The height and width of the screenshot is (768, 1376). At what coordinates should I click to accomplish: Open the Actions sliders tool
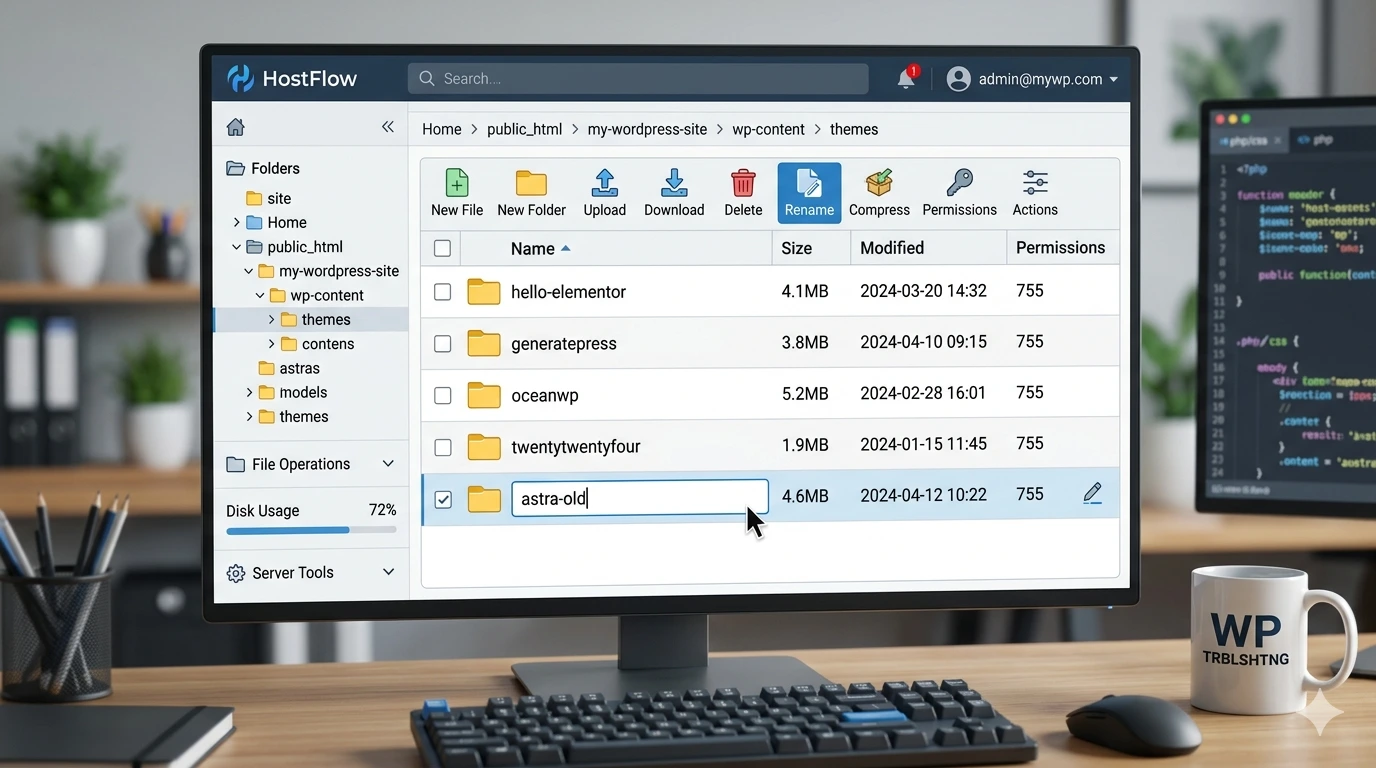point(1035,183)
